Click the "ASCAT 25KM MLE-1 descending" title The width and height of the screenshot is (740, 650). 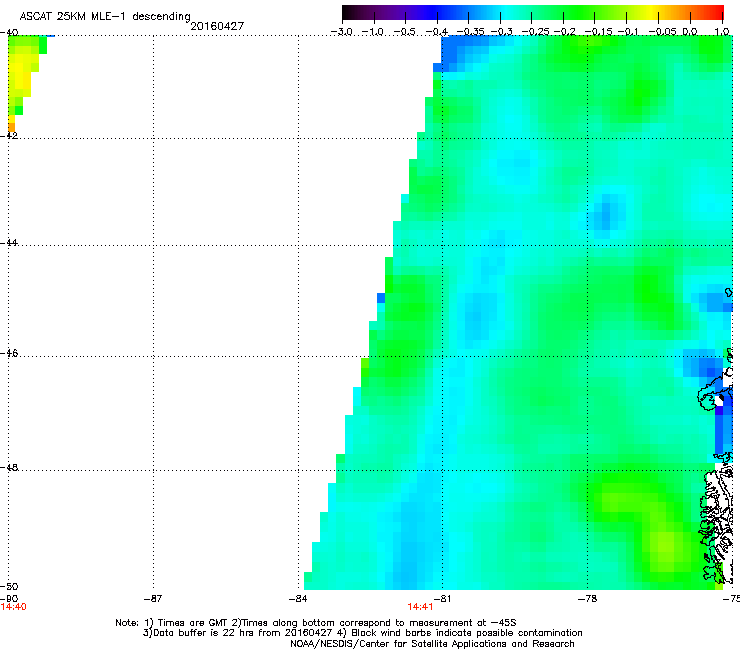point(105,16)
